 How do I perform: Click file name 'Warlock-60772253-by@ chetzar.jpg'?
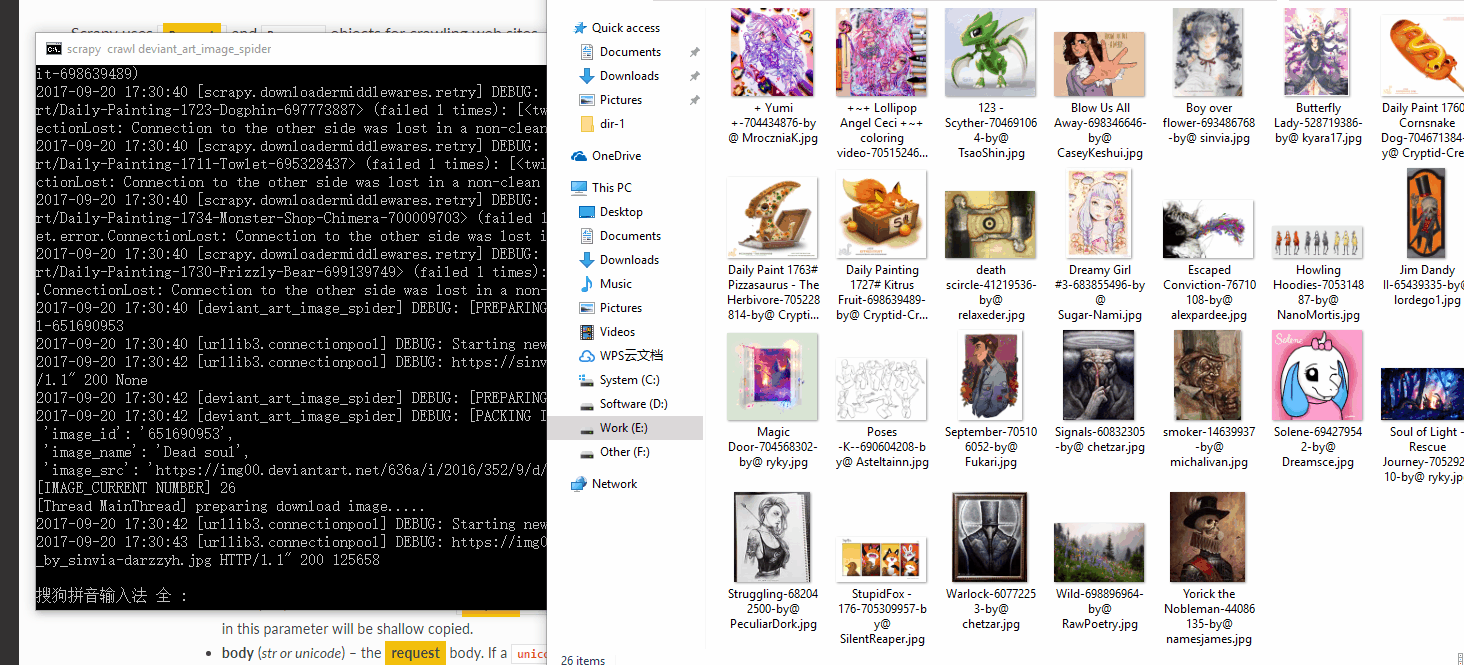tap(991, 609)
